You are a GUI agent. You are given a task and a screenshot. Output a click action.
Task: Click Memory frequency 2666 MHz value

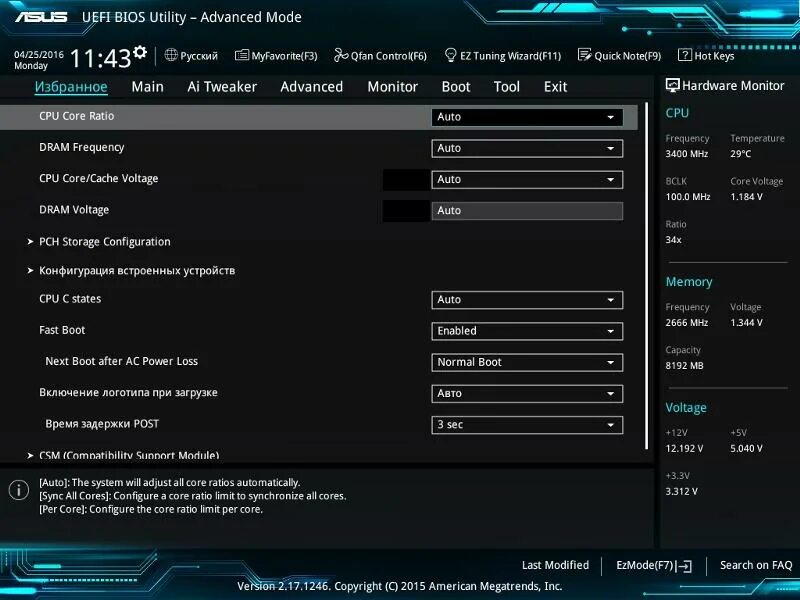click(x=686, y=322)
